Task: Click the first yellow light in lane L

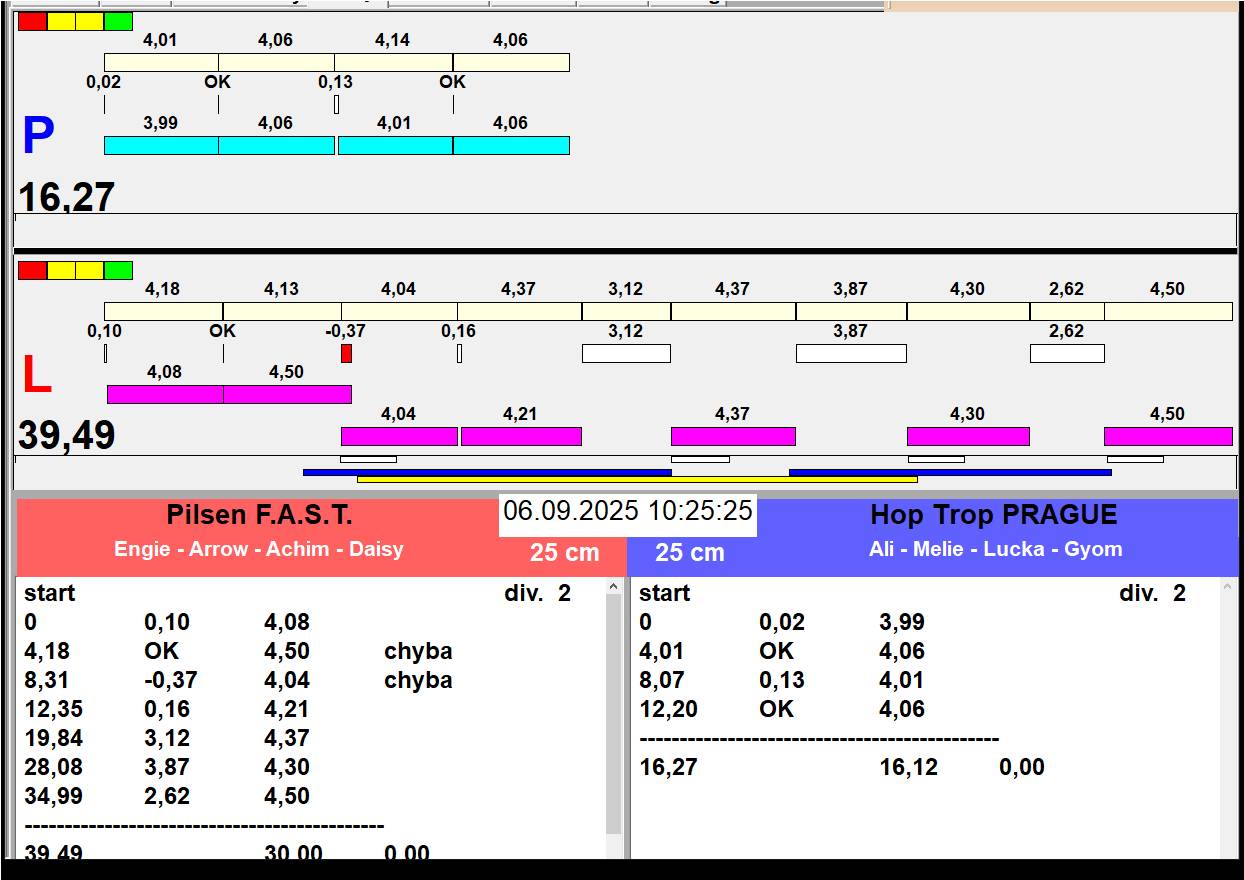Action: pyautogui.click(x=61, y=270)
